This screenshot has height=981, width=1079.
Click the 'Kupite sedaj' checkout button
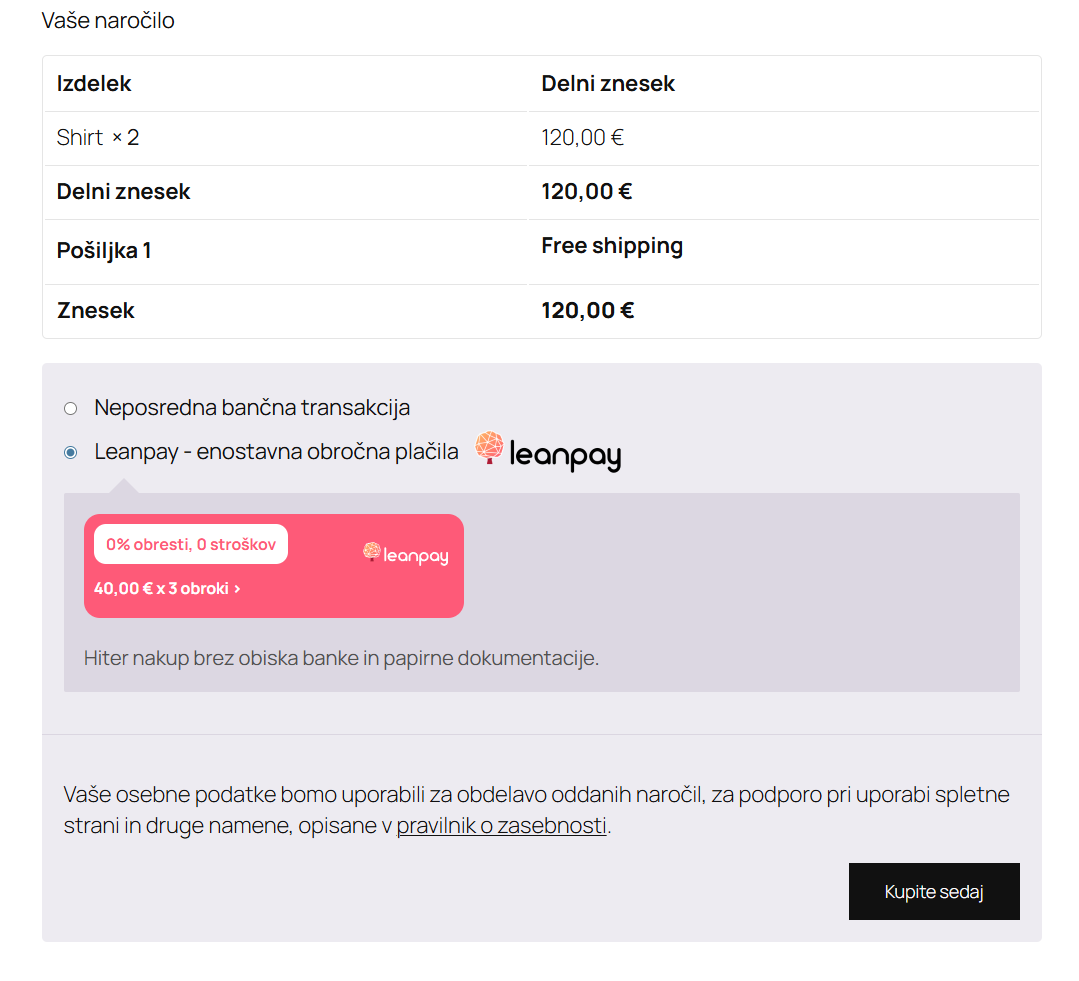(933, 891)
